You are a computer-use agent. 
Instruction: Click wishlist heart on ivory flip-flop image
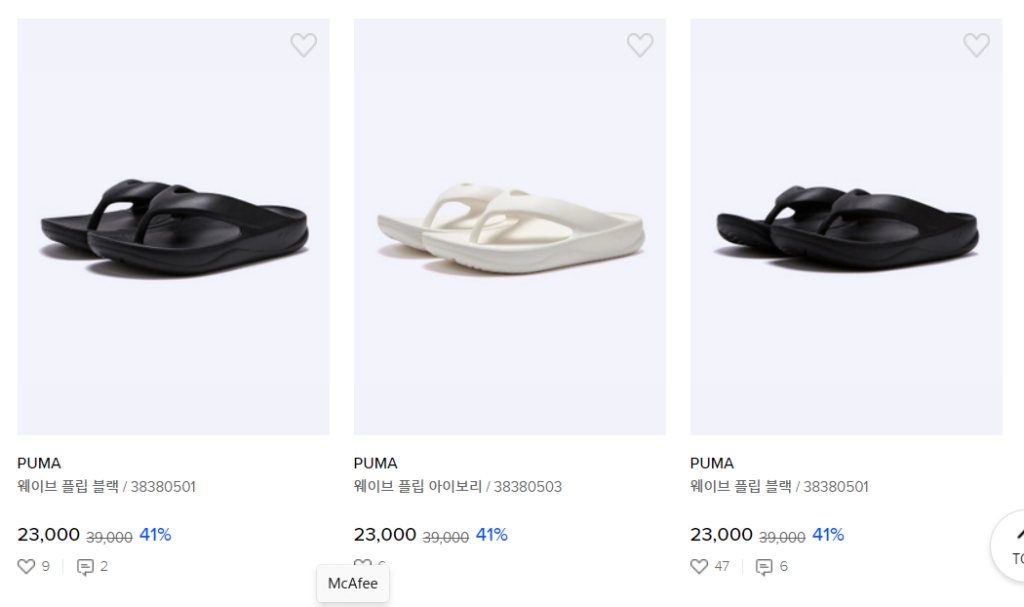click(640, 45)
